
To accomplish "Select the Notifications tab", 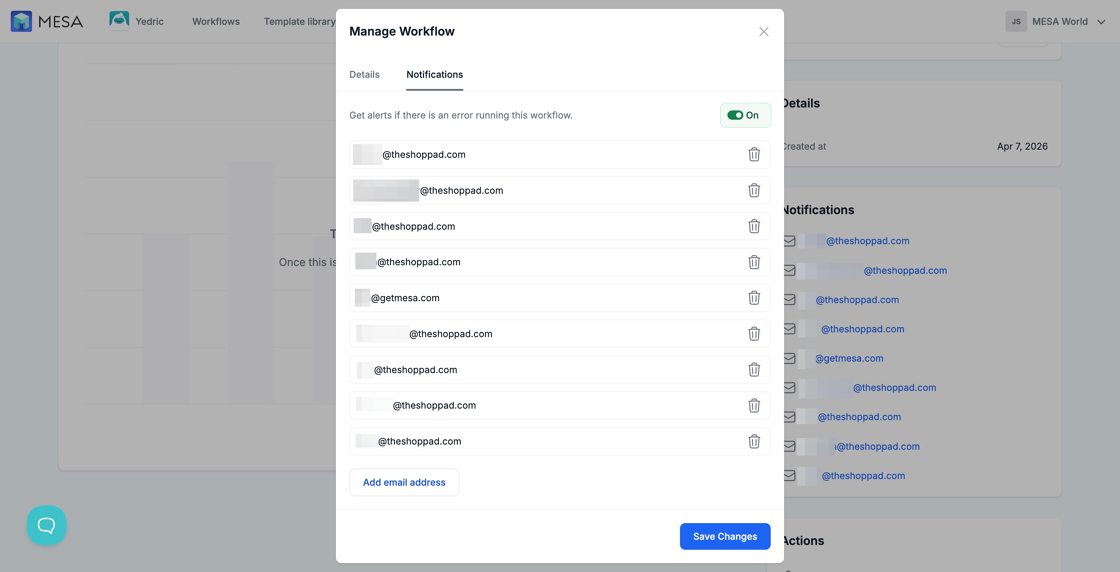I will (434, 75).
